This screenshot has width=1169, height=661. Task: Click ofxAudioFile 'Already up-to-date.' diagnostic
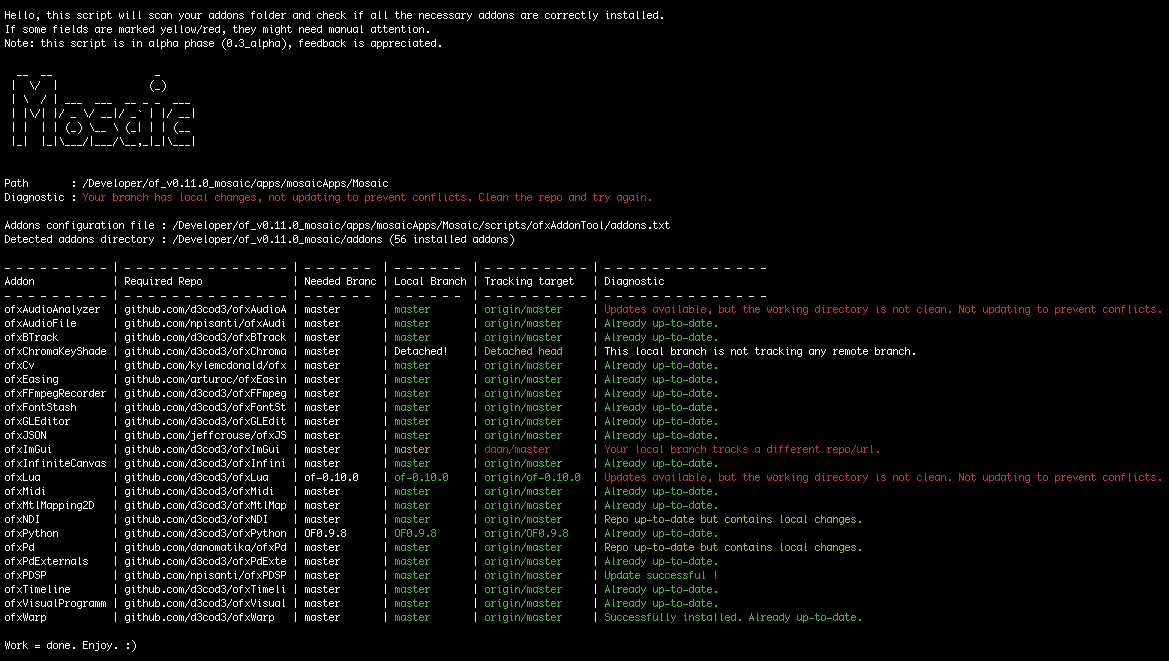point(661,323)
